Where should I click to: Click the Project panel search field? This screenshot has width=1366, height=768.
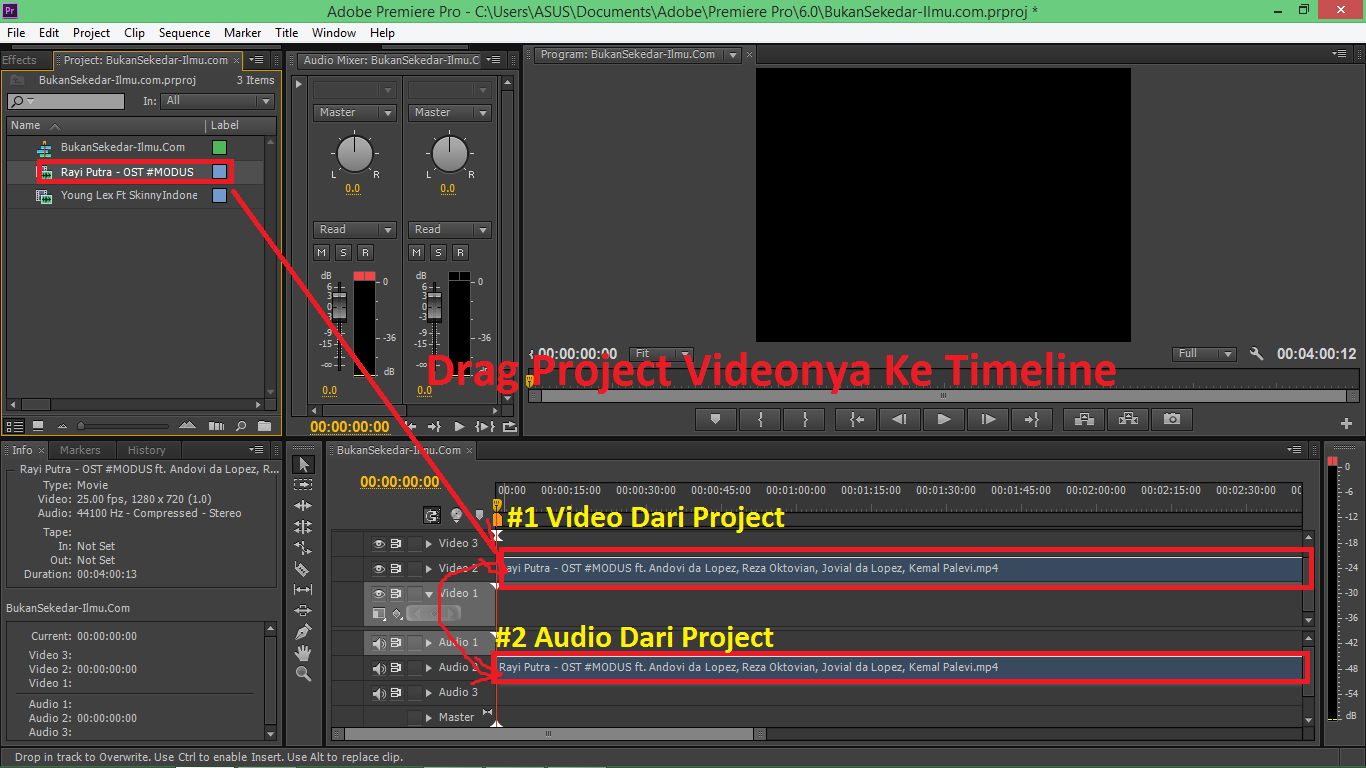[66, 101]
